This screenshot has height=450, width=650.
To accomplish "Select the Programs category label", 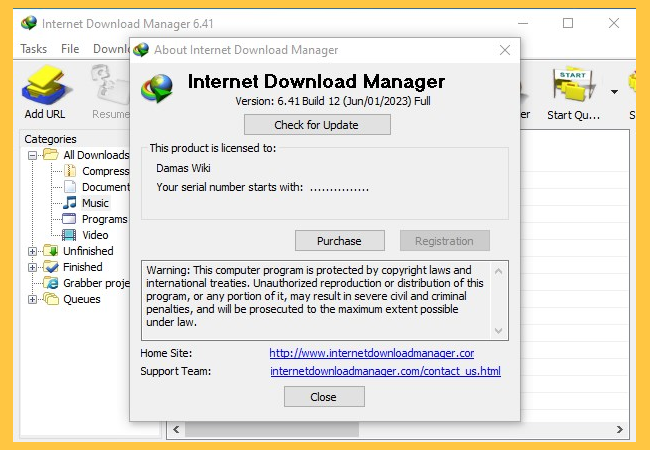I will point(105,219).
